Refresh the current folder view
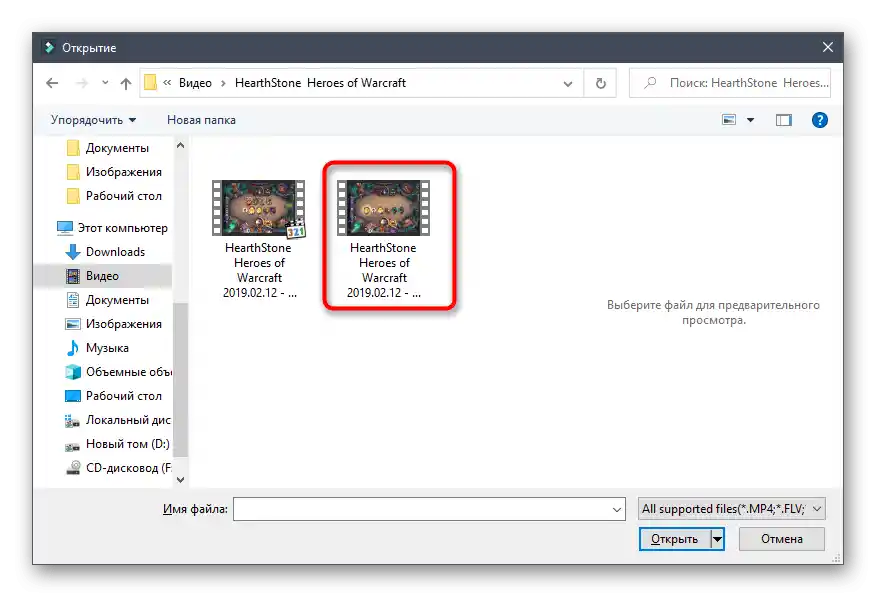876x597 pixels. [601, 83]
